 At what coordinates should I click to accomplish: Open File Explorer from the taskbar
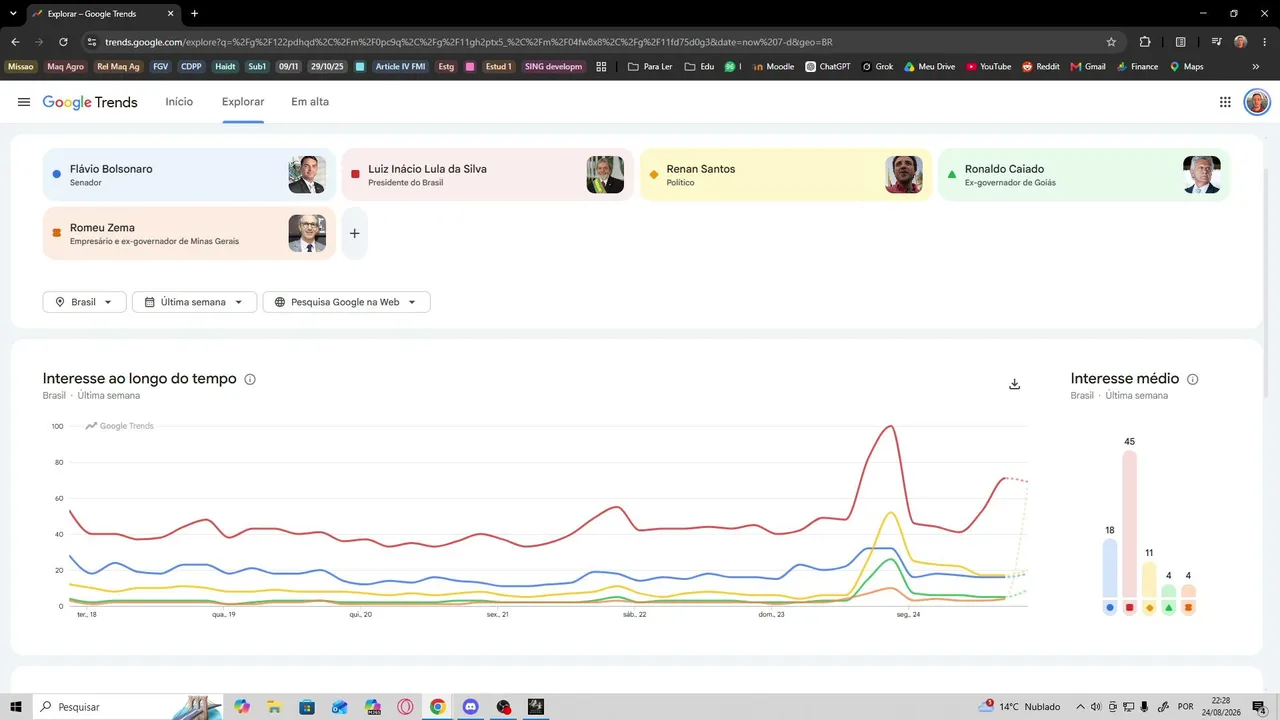pyautogui.click(x=274, y=707)
